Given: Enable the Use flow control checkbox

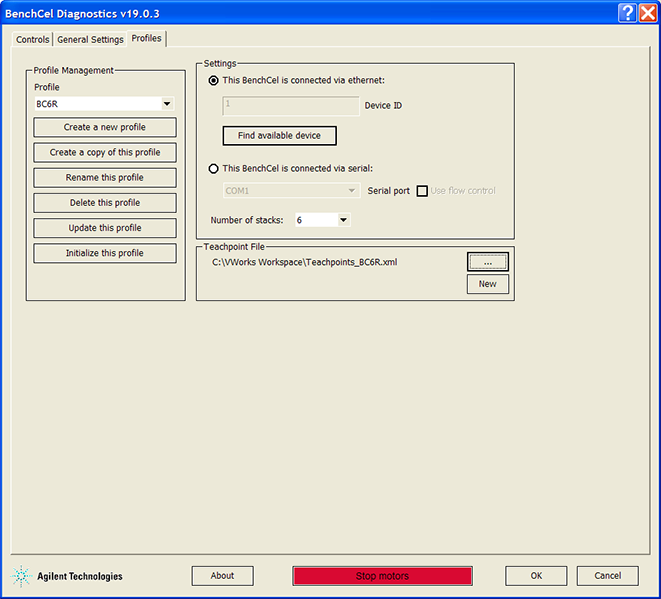Looking at the screenshot, I should tap(422, 191).
